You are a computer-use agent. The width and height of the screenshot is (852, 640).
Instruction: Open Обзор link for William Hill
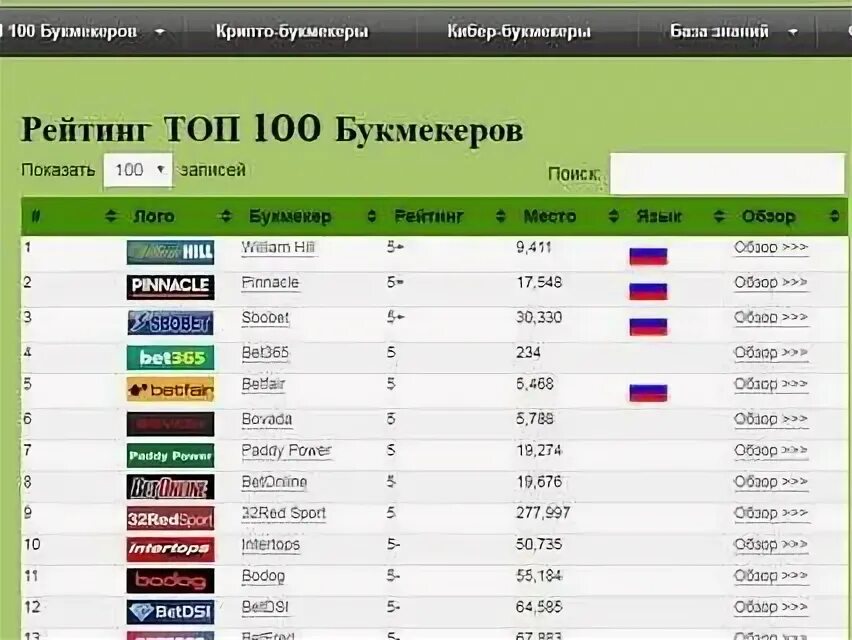coord(771,248)
